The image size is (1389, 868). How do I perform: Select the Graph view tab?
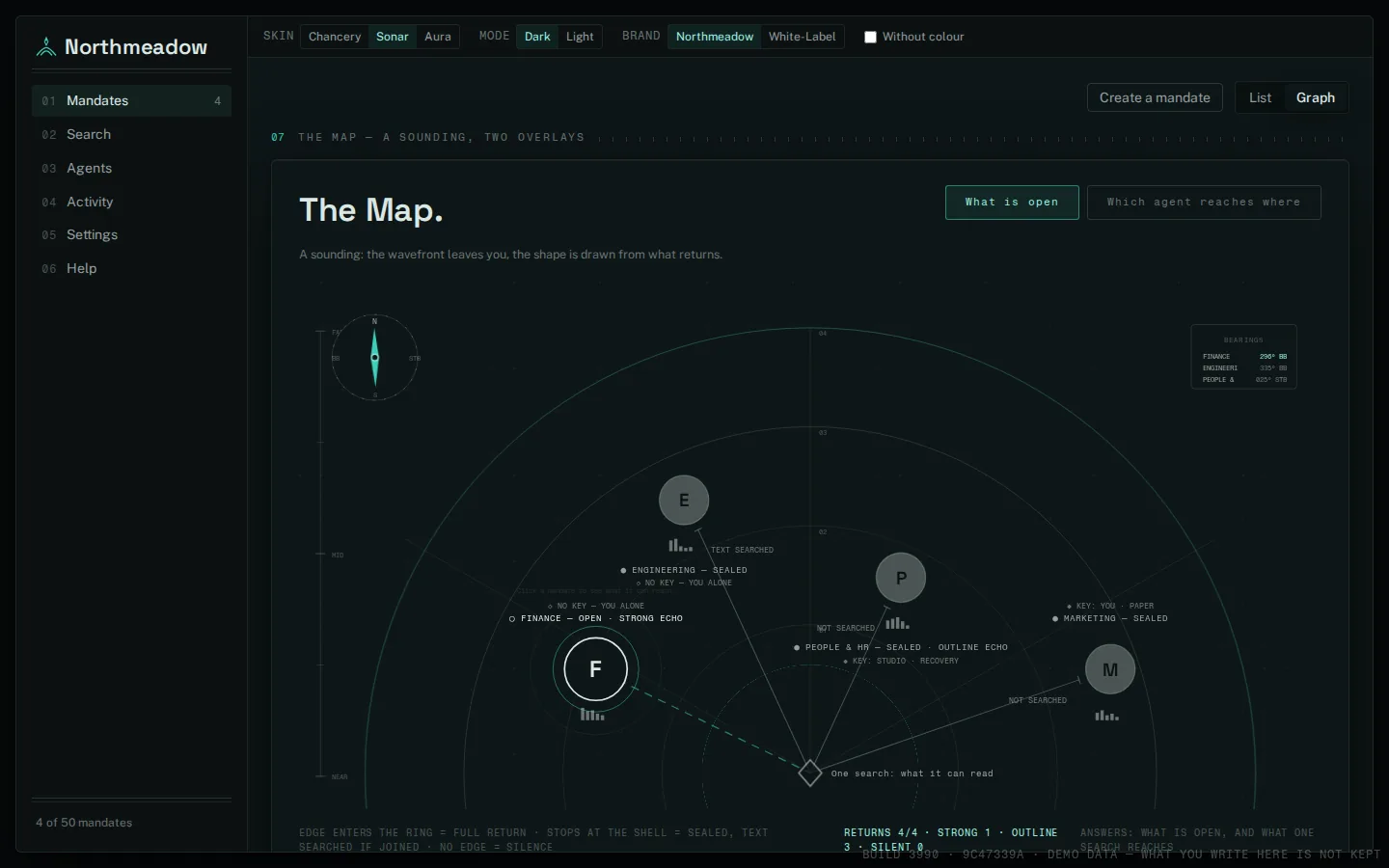tap(1316, 97)
